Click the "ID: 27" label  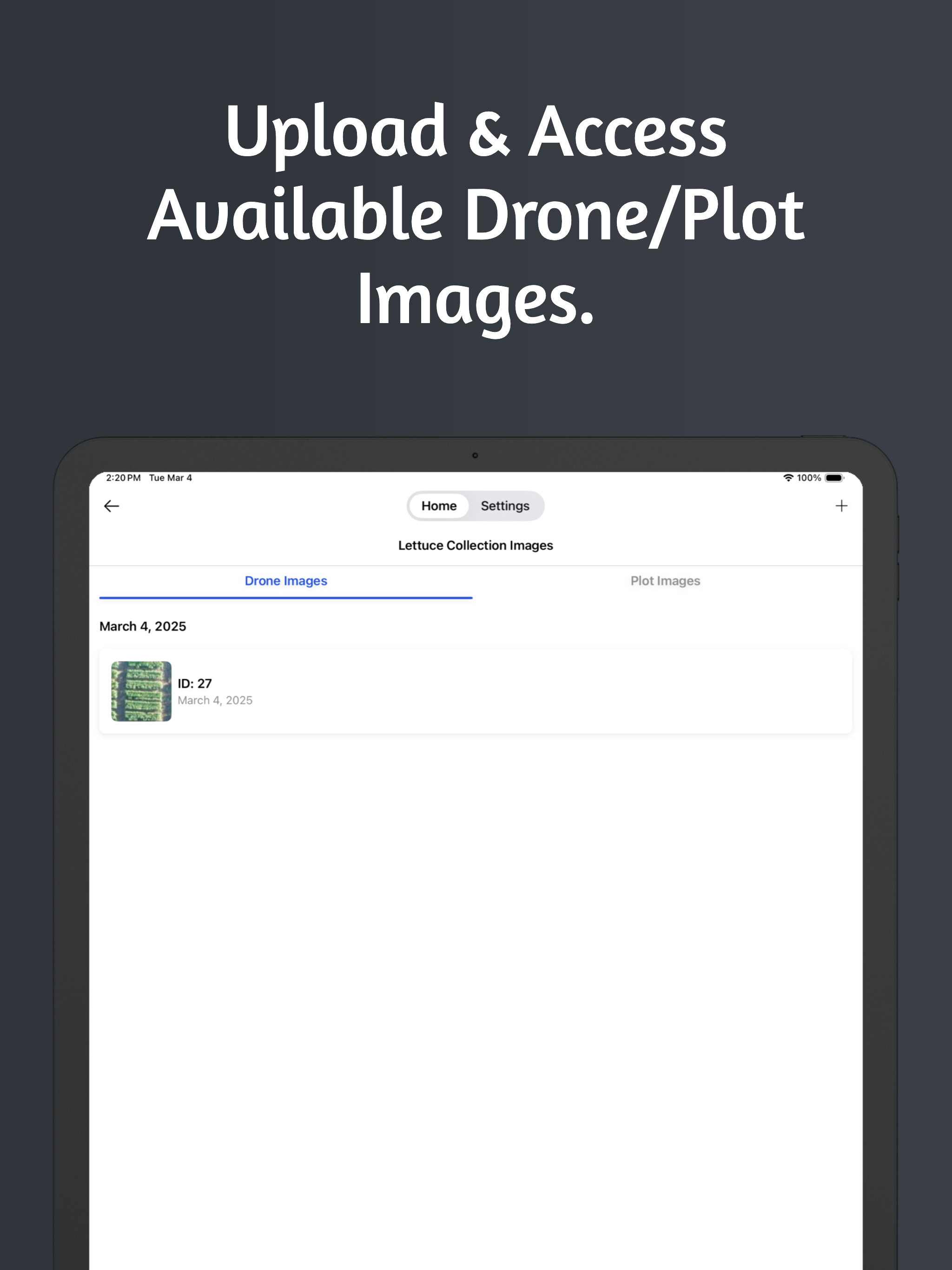click(x=195, y=683)
